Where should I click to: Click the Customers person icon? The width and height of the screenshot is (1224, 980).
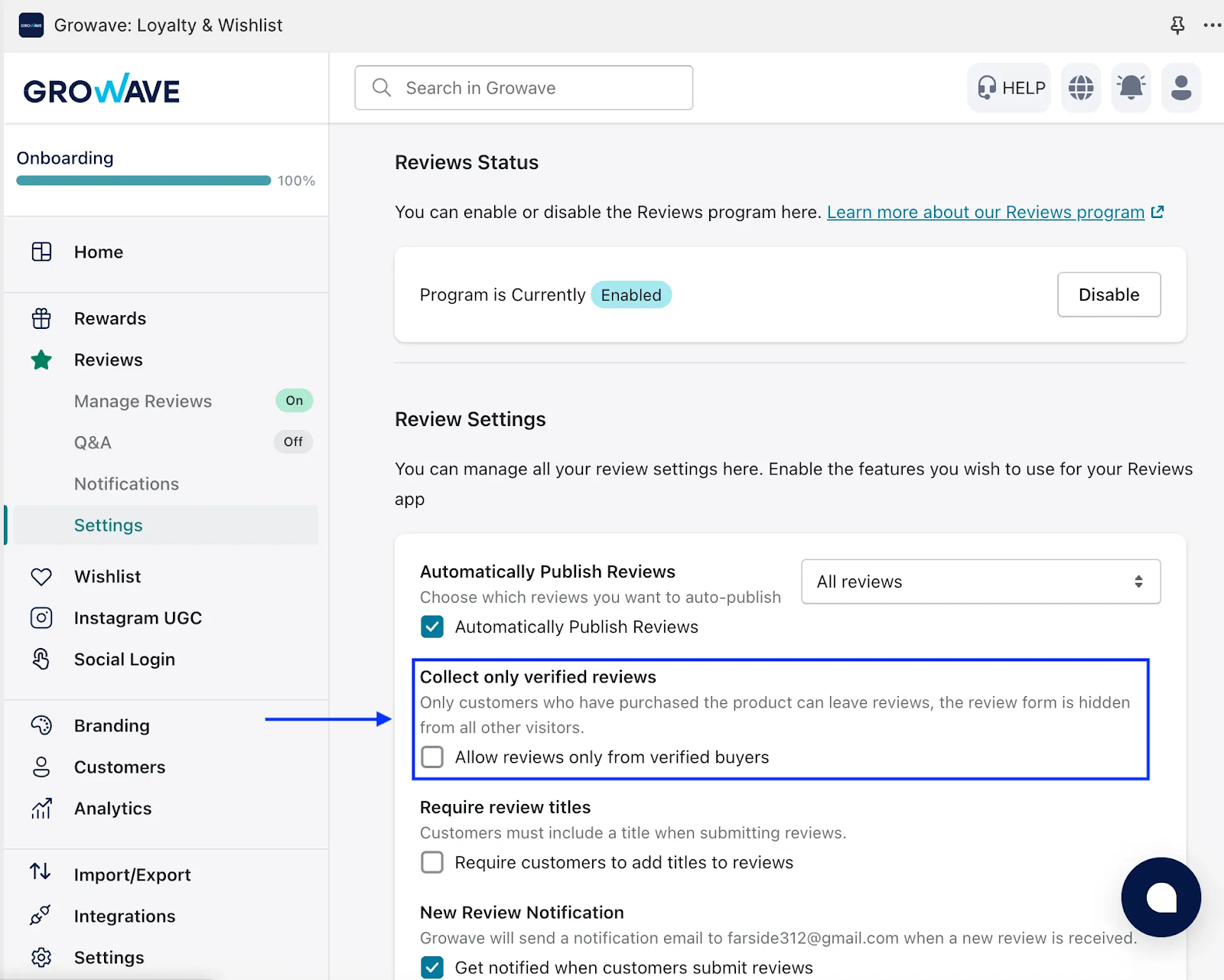pyautogui.click(x=41, y=767)
